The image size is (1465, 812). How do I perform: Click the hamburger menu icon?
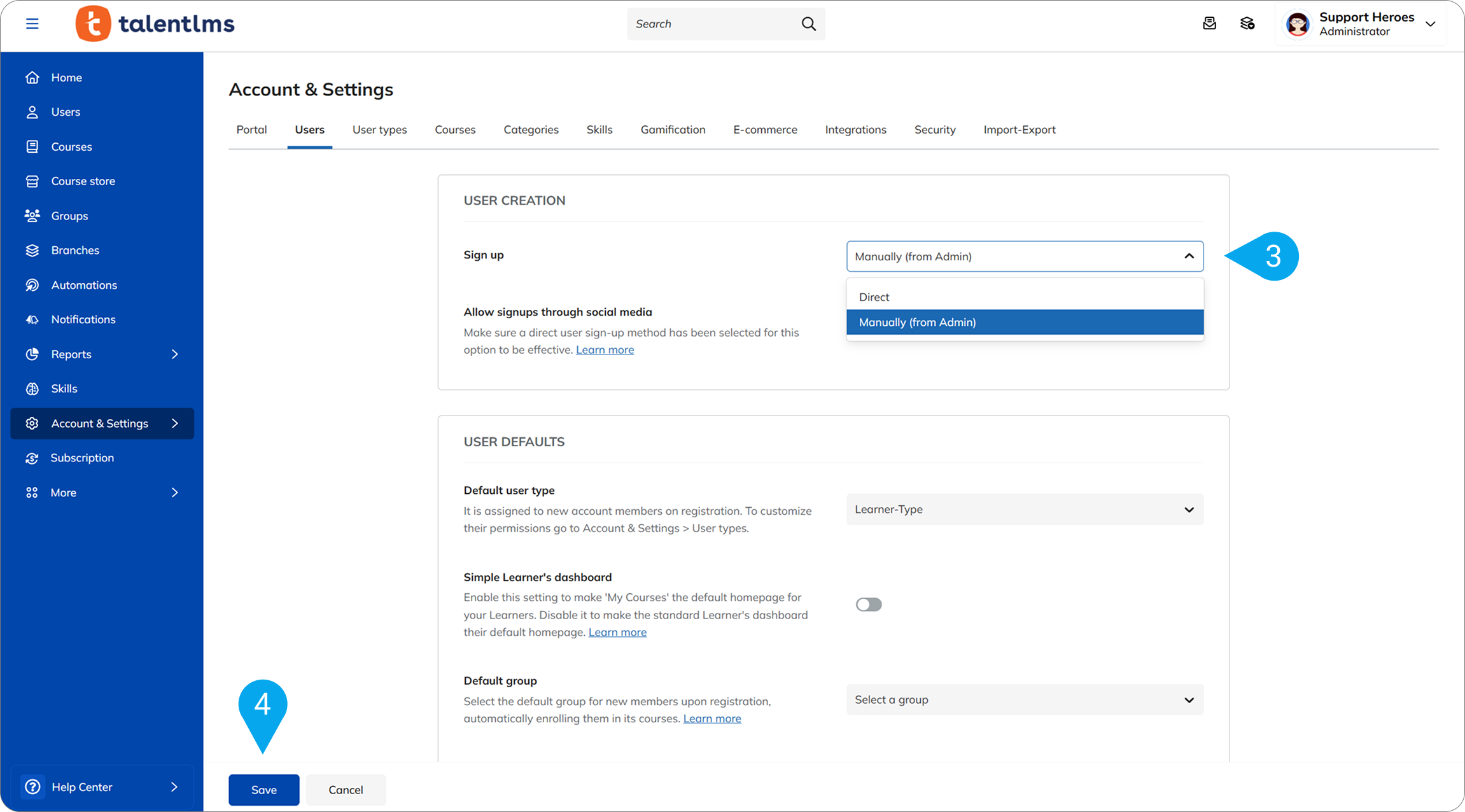[32, 24]
